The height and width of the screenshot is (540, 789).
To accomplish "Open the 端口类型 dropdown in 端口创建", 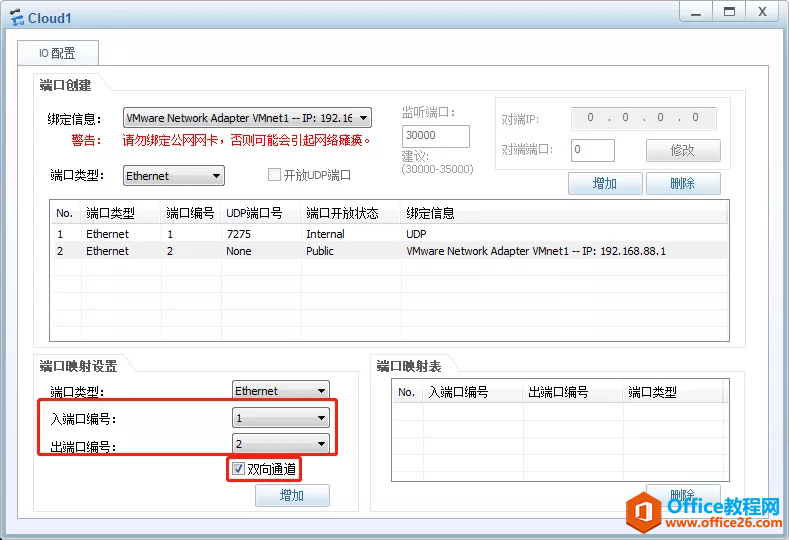I will [174, 176].
